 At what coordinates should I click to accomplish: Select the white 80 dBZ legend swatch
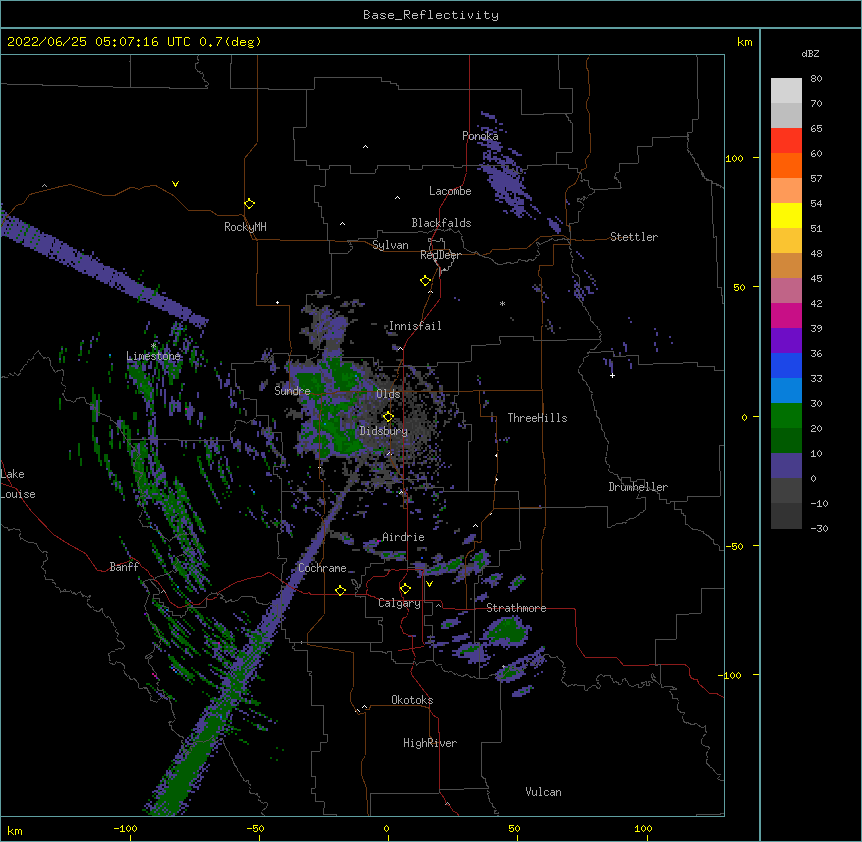[786, 90]
